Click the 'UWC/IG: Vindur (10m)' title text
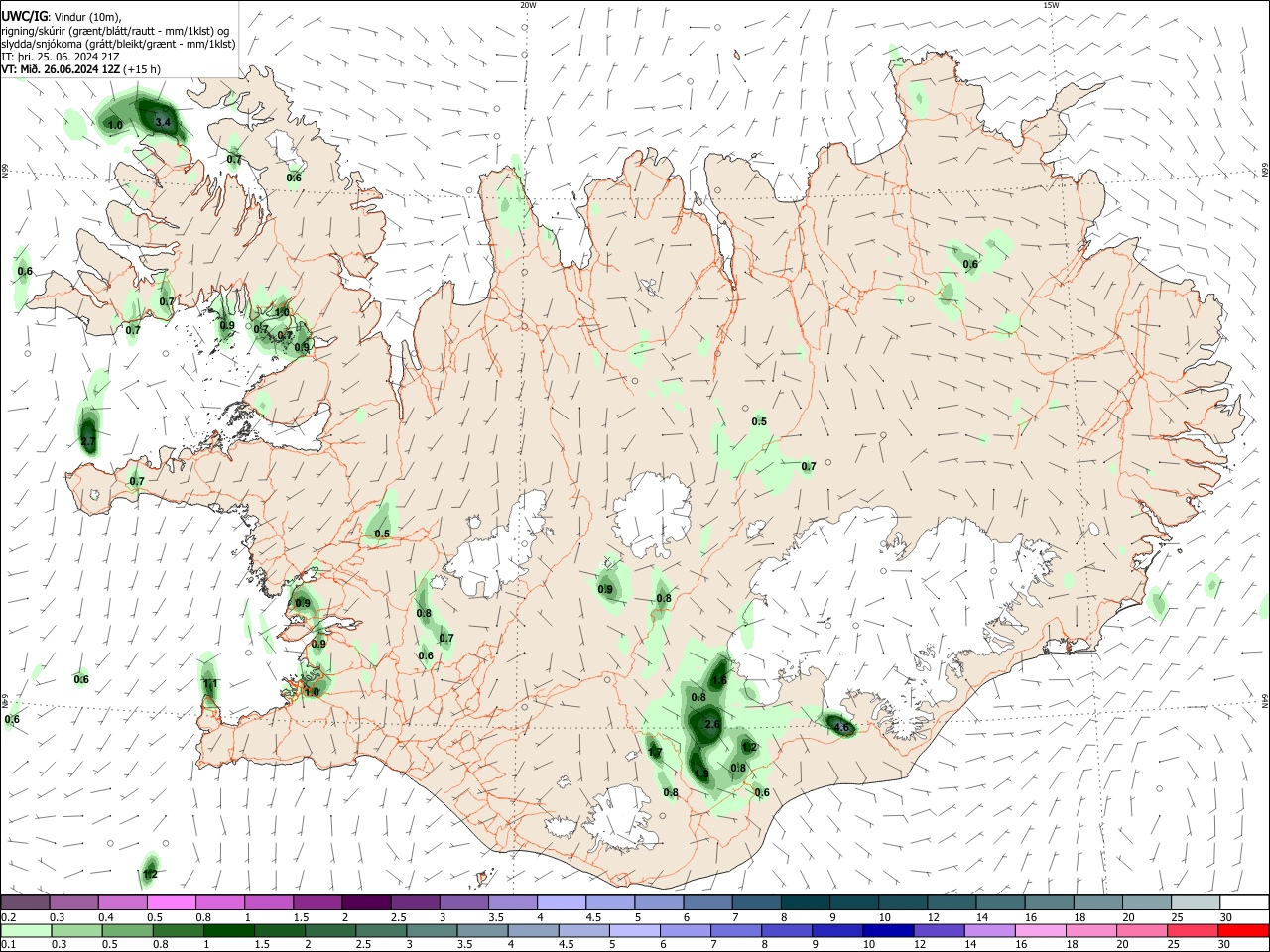1270x952 pixels. tap(62, 16)
